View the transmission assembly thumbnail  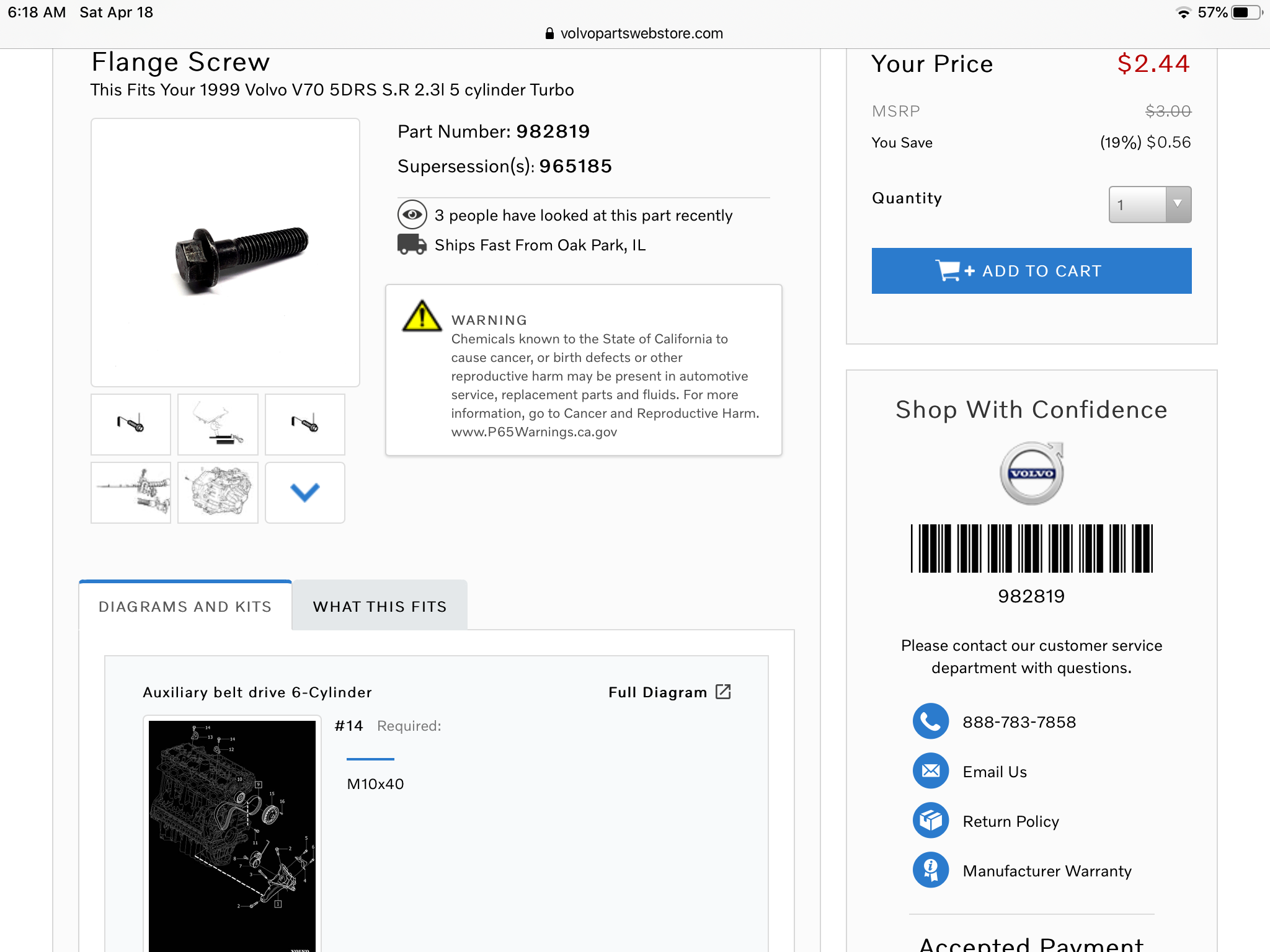pos(218,493)
